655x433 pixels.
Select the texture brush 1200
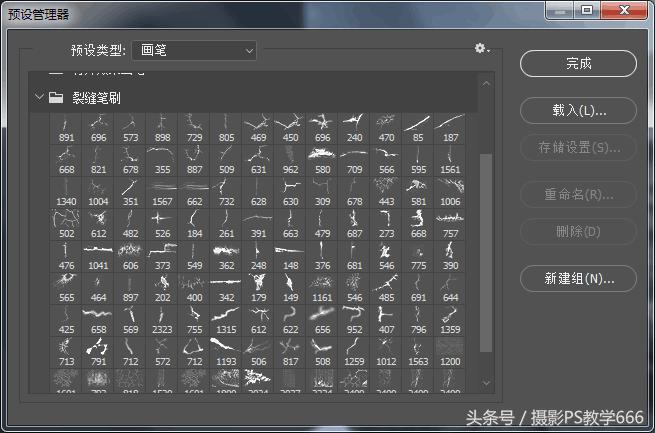click(450, 353)
